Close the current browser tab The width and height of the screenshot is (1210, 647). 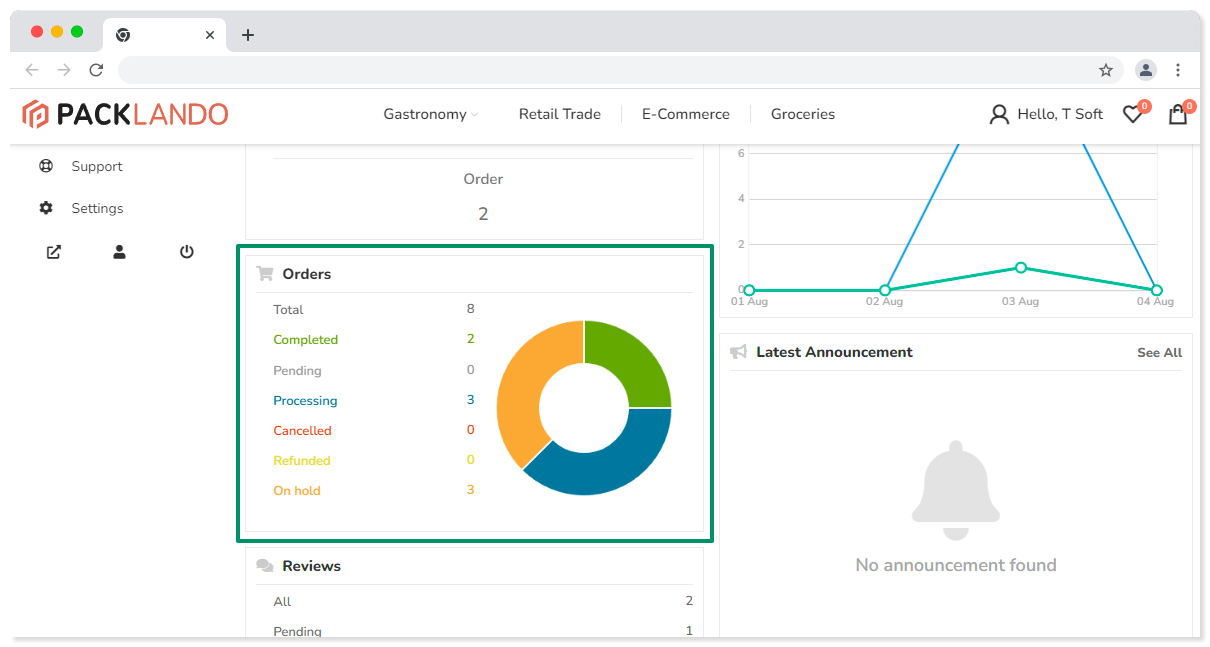(210, 35)
